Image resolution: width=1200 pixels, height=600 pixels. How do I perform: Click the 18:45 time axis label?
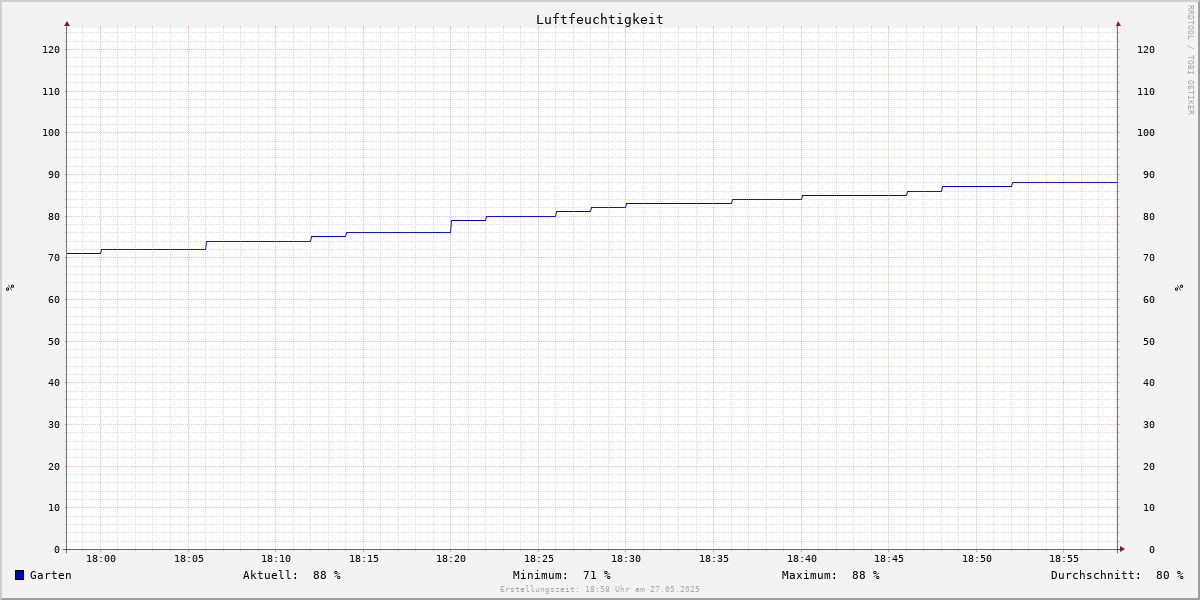coord(889,559)
